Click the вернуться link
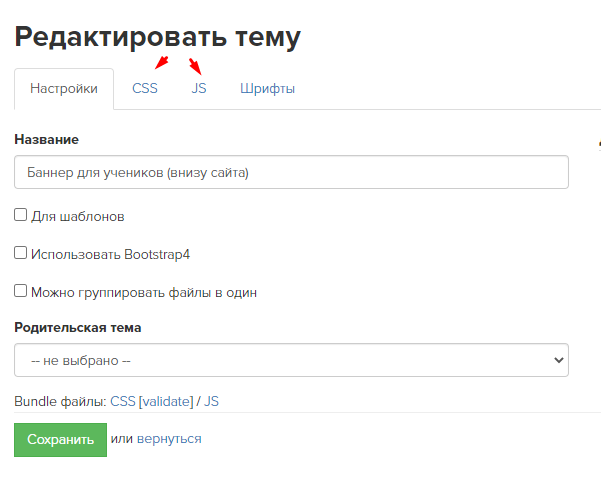 point(169,439)
